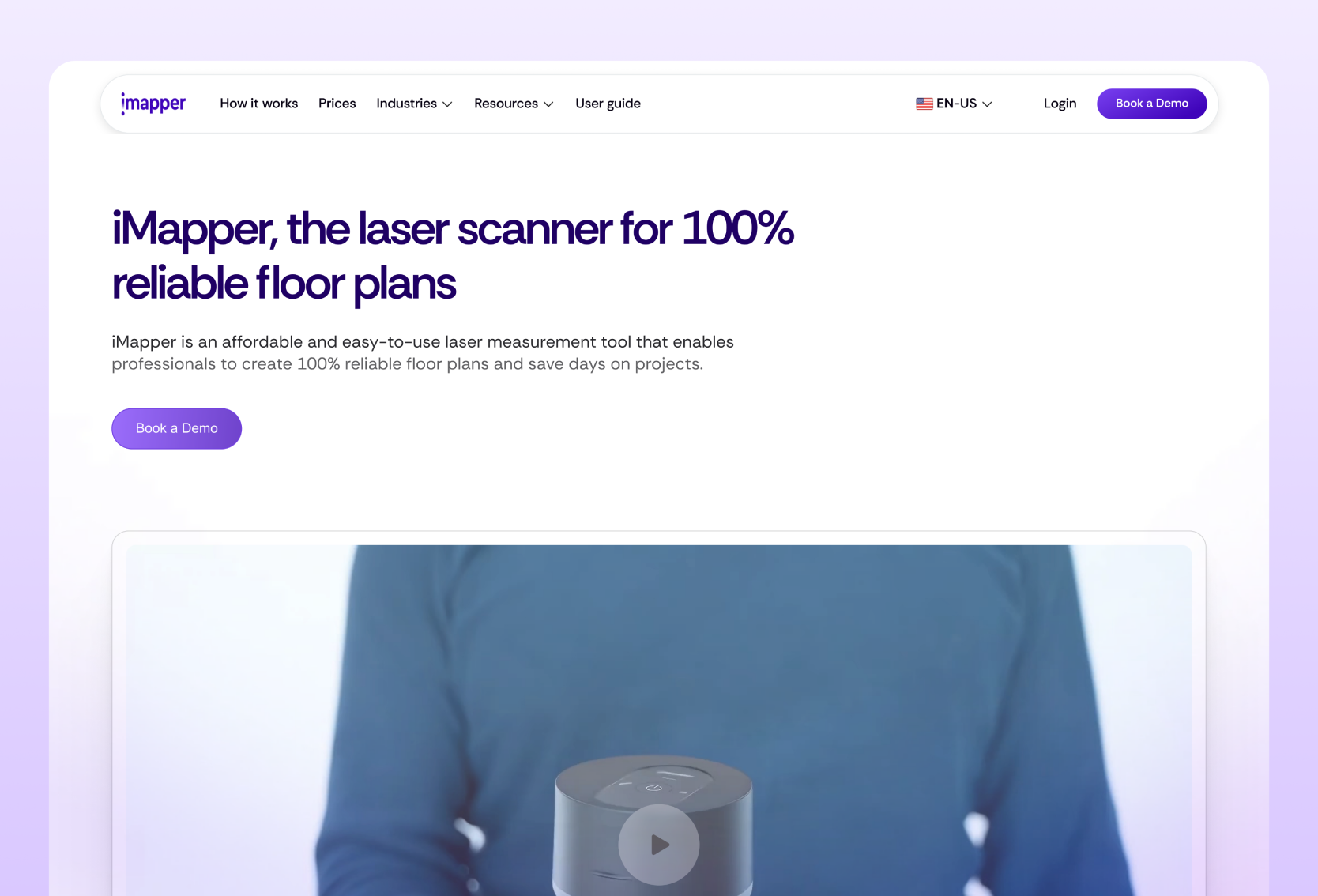Expand the Industries chevron arrow

(x=447, y=104)
